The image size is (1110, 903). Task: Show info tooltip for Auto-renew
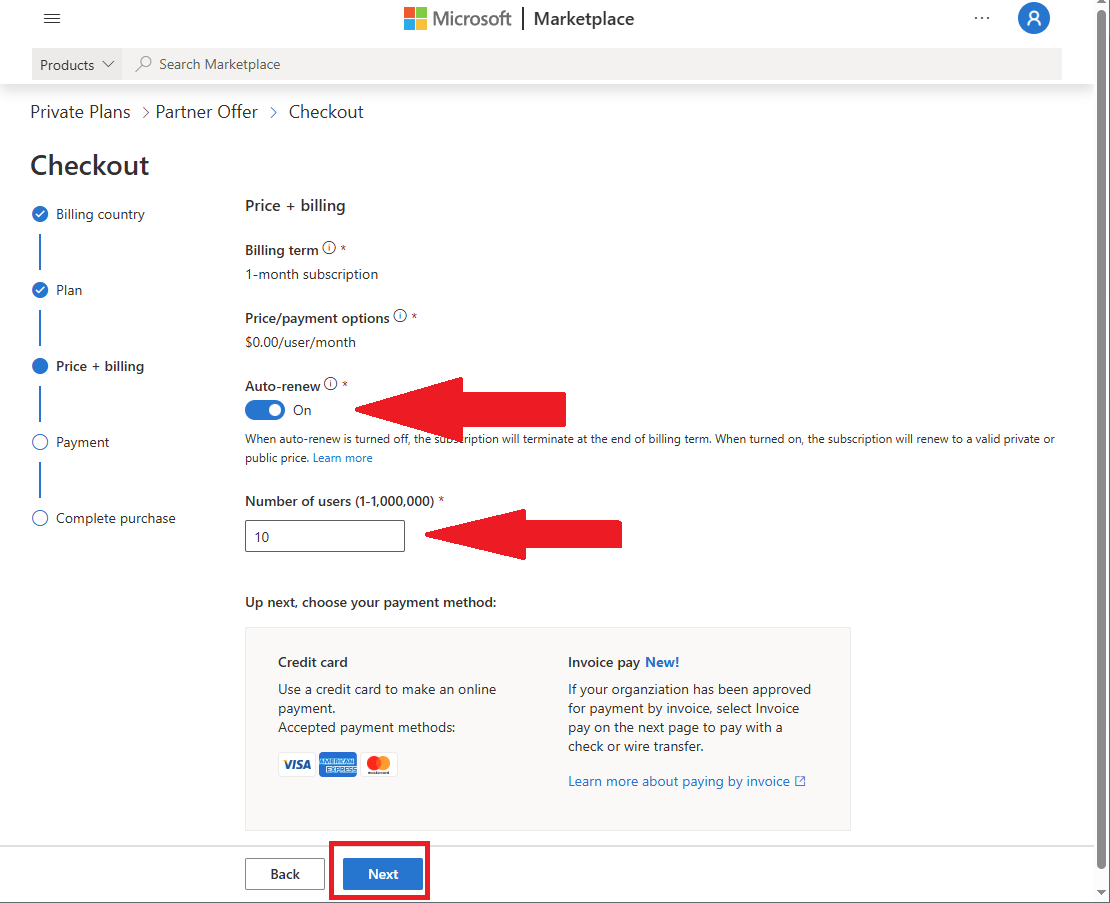coord(331,384)
